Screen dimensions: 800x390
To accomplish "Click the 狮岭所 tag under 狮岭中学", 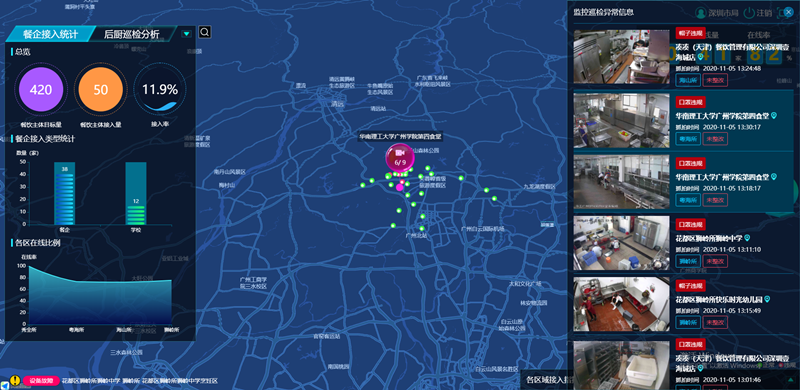I will [688, 261].
